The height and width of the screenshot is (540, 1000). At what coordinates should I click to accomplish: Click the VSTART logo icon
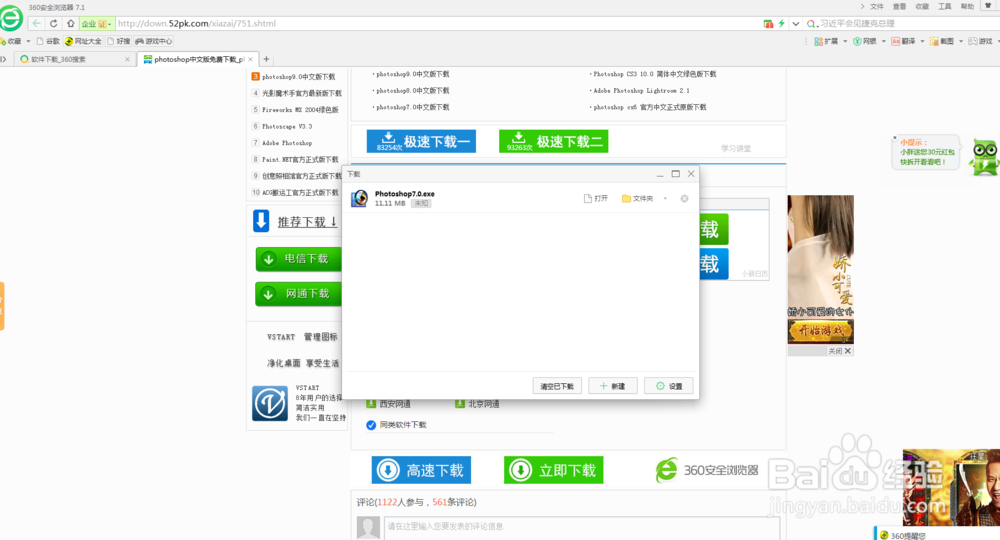click(x=270, y=403)
